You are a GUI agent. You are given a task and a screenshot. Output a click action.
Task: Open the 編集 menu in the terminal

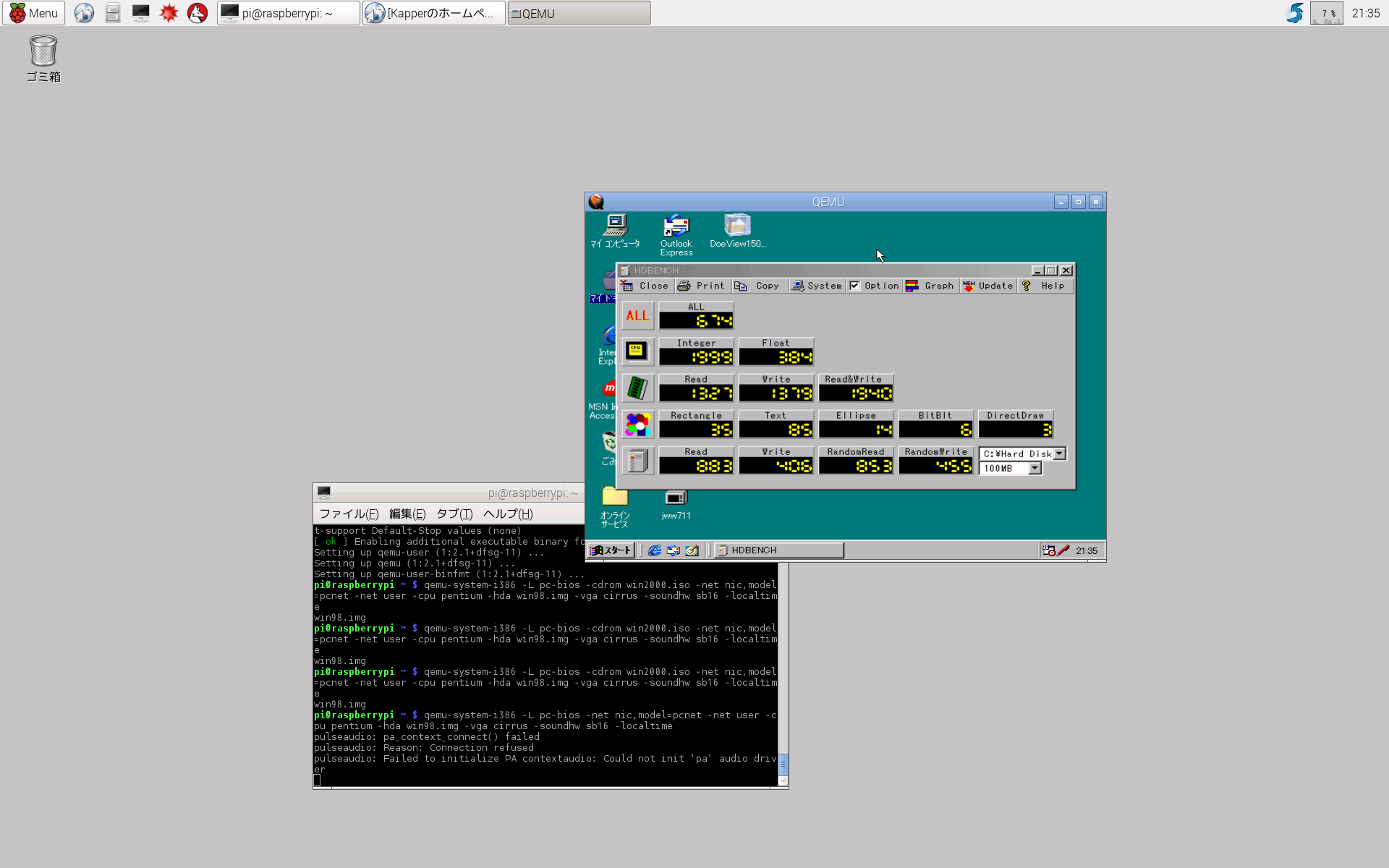tap(407, 514)
